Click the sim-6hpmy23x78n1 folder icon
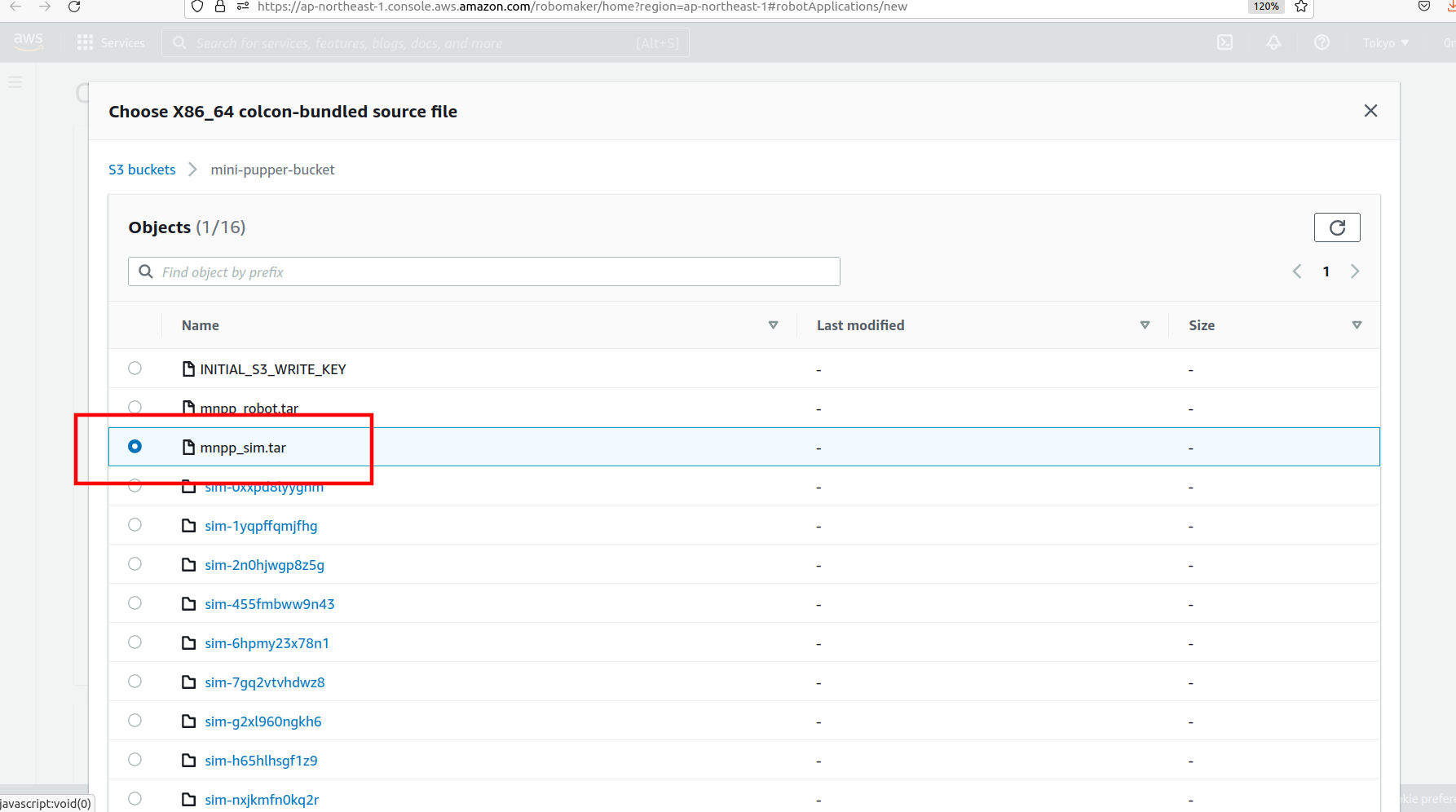The width and height of the screenshot is (1456, 812). pyautogui.click(x=188, y=643)
